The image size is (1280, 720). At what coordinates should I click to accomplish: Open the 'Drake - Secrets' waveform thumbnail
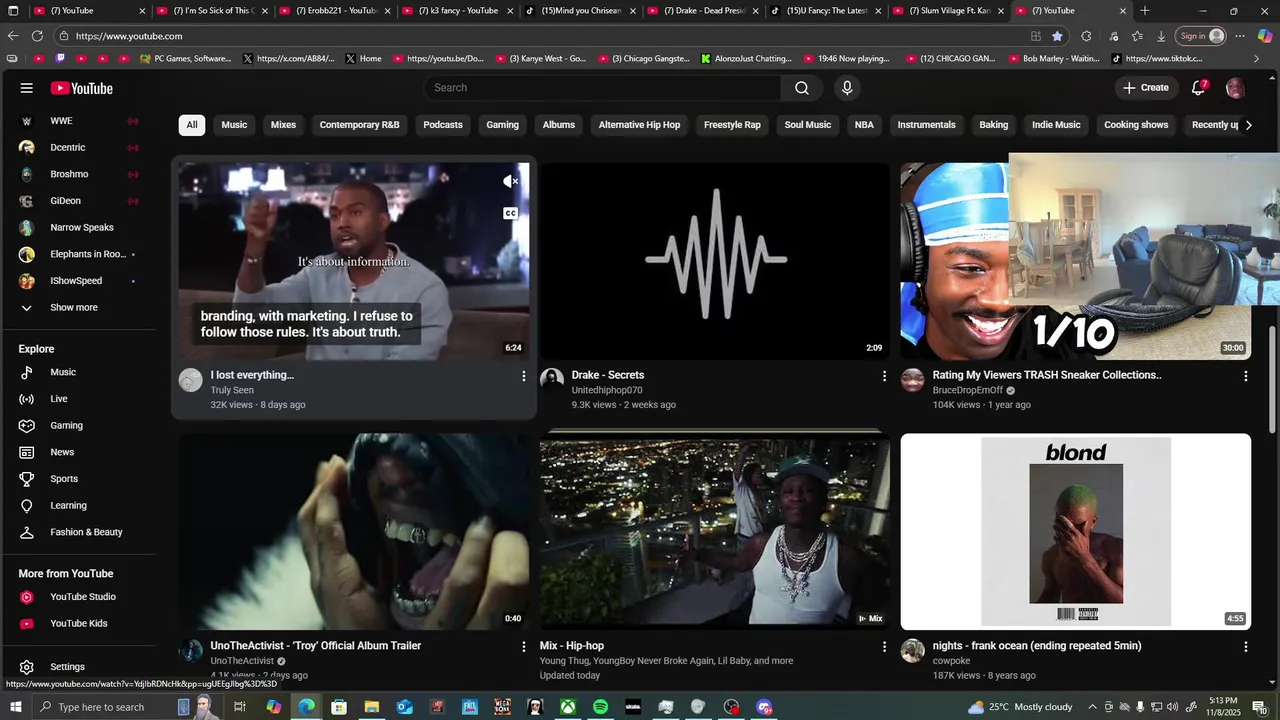click(x=714, y=261)
